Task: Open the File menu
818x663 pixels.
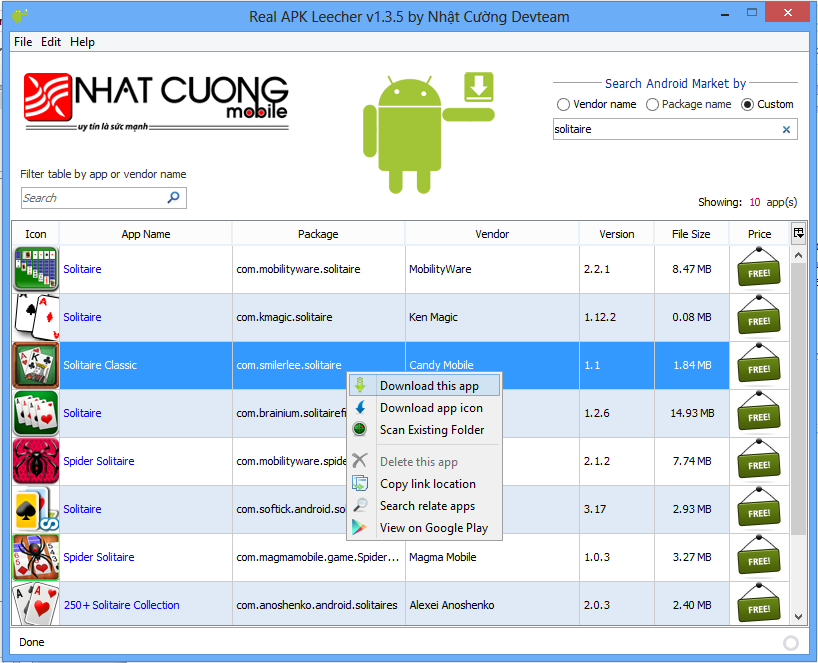Action: pyautogui.click(x=23, y=42)
